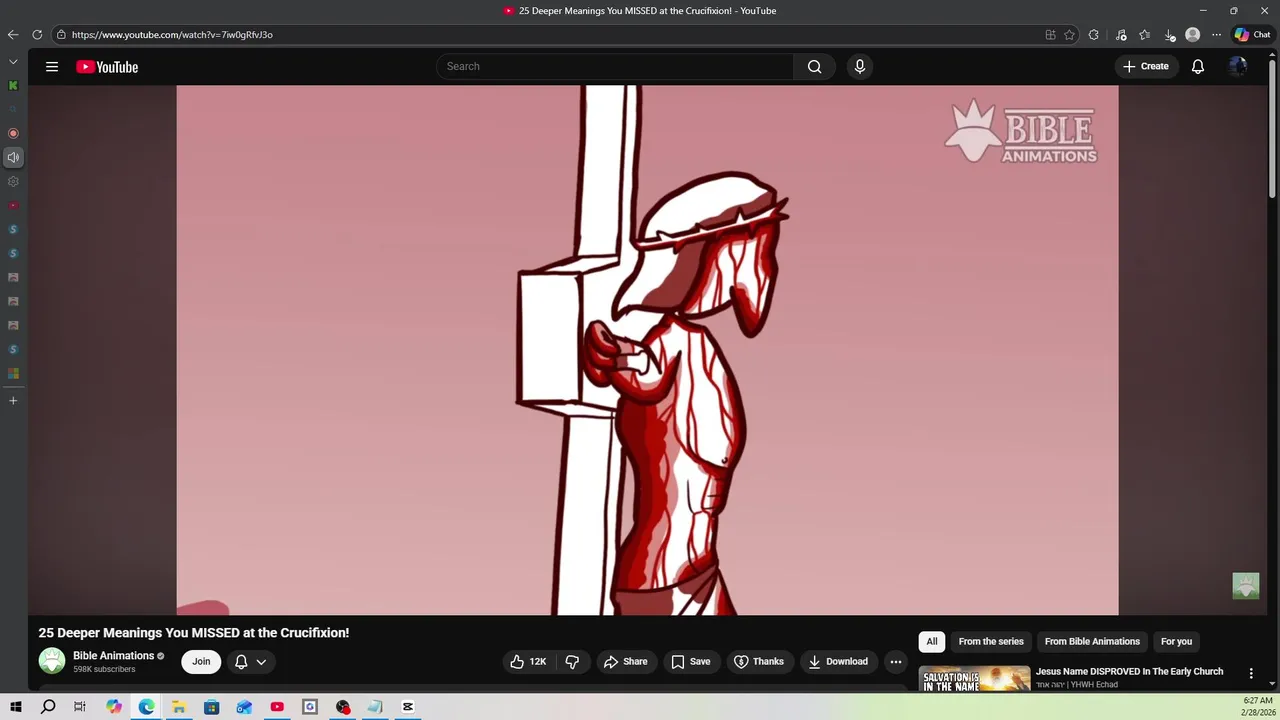
Task: Select the From the series chip
Action: point(991,642)
